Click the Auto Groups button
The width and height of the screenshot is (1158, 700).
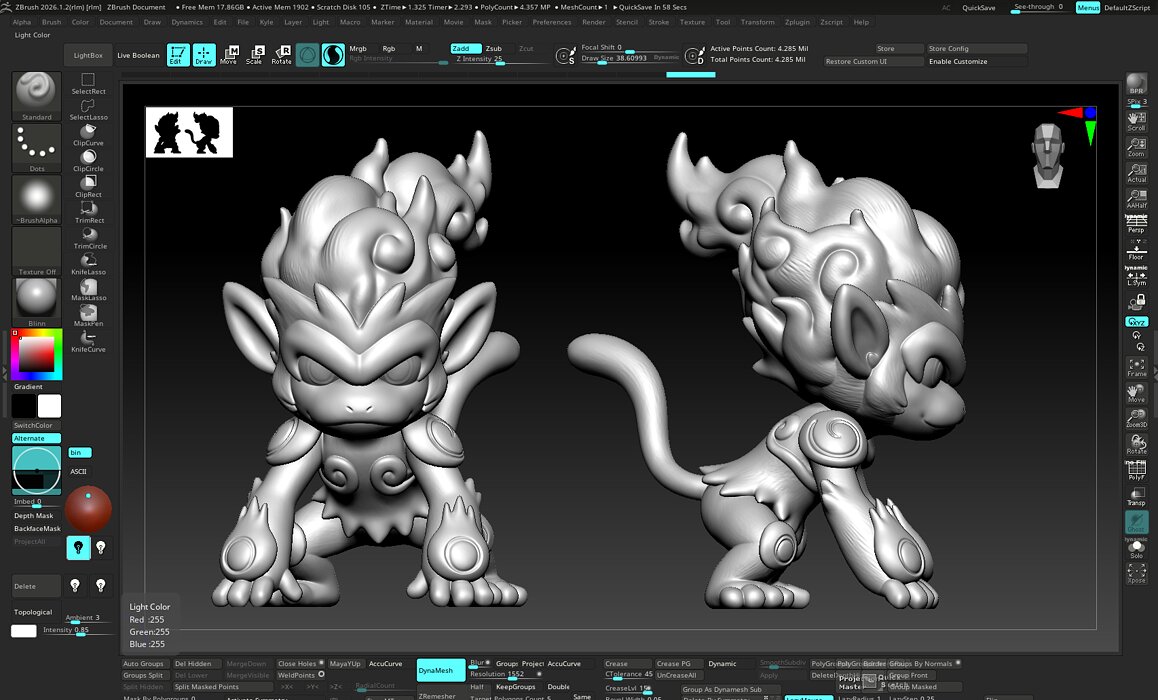pos(144,664)
